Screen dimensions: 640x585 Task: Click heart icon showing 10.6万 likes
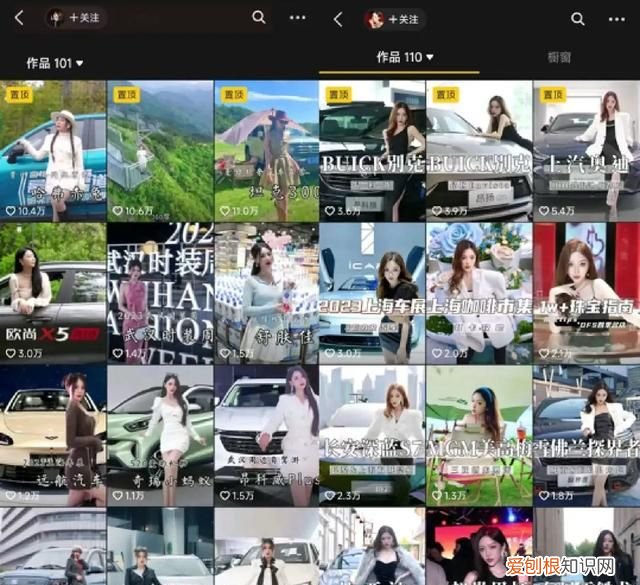click(118, 211)
